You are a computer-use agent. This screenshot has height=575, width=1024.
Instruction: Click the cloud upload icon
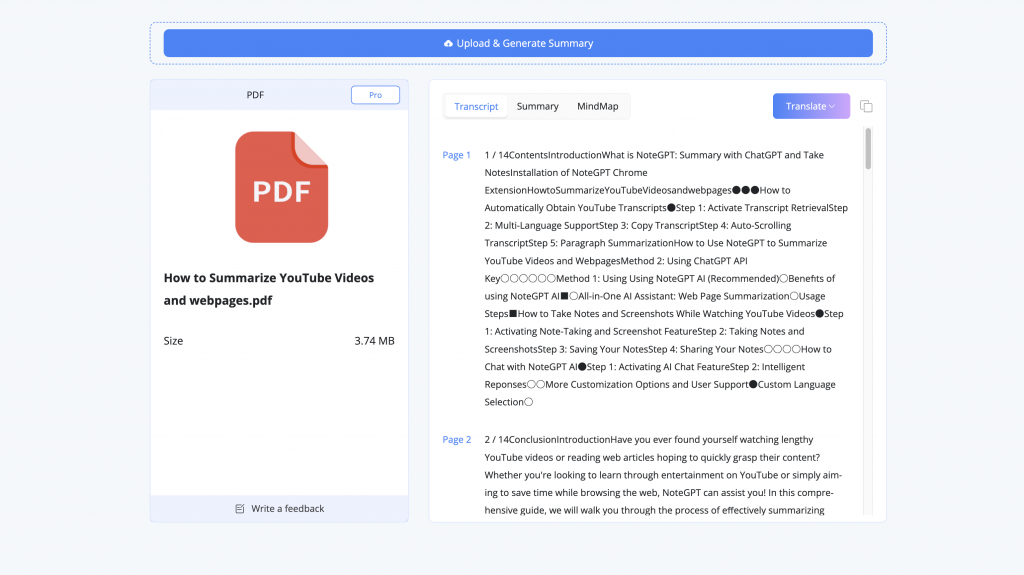click(448, 44)
